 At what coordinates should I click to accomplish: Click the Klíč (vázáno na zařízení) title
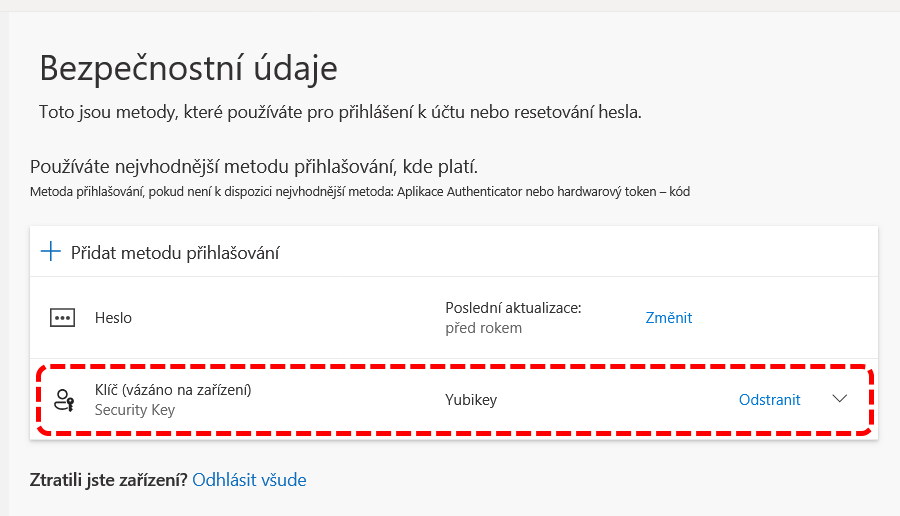click(172, 390)
